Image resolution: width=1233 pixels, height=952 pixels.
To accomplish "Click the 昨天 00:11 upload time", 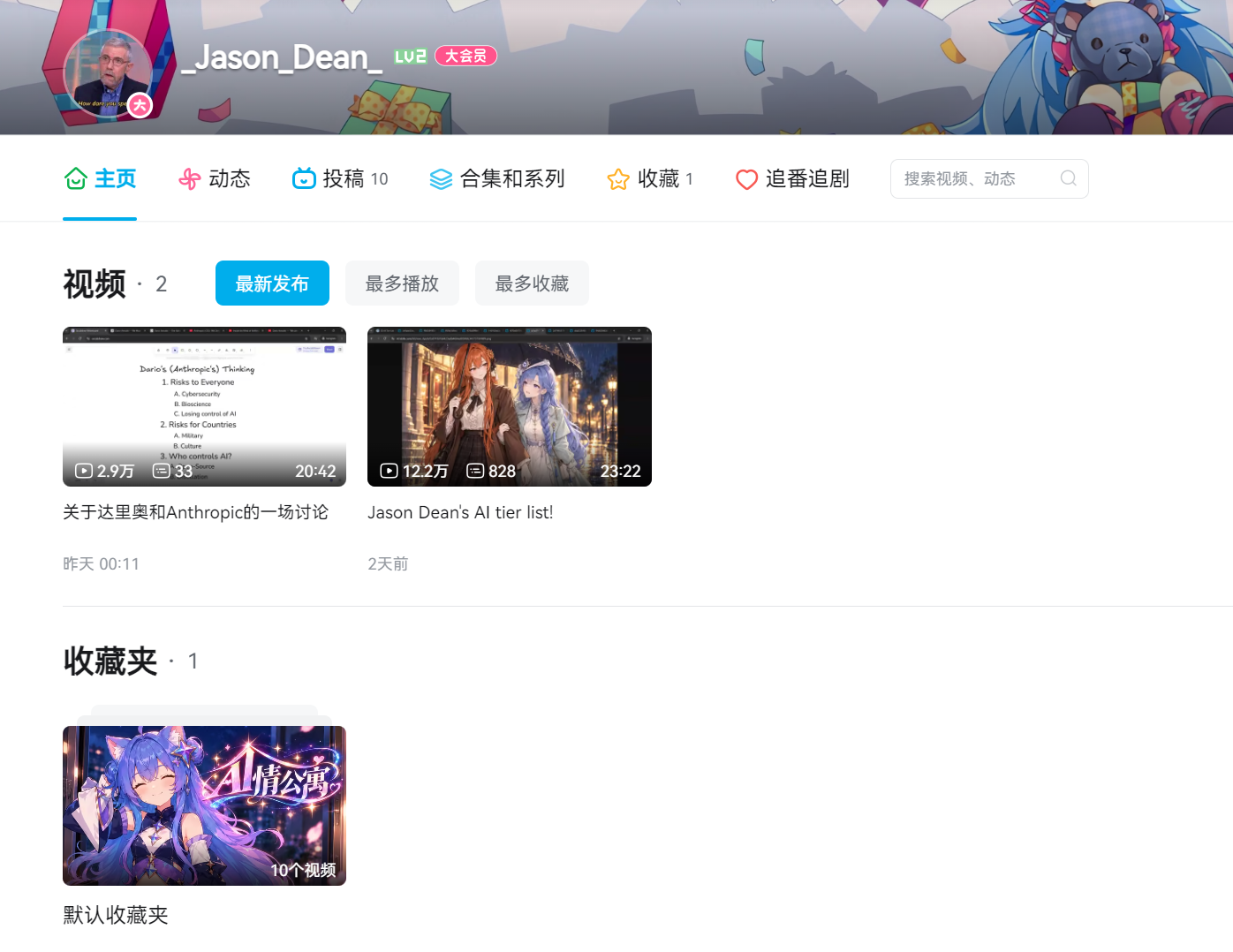I will (101, 563).
